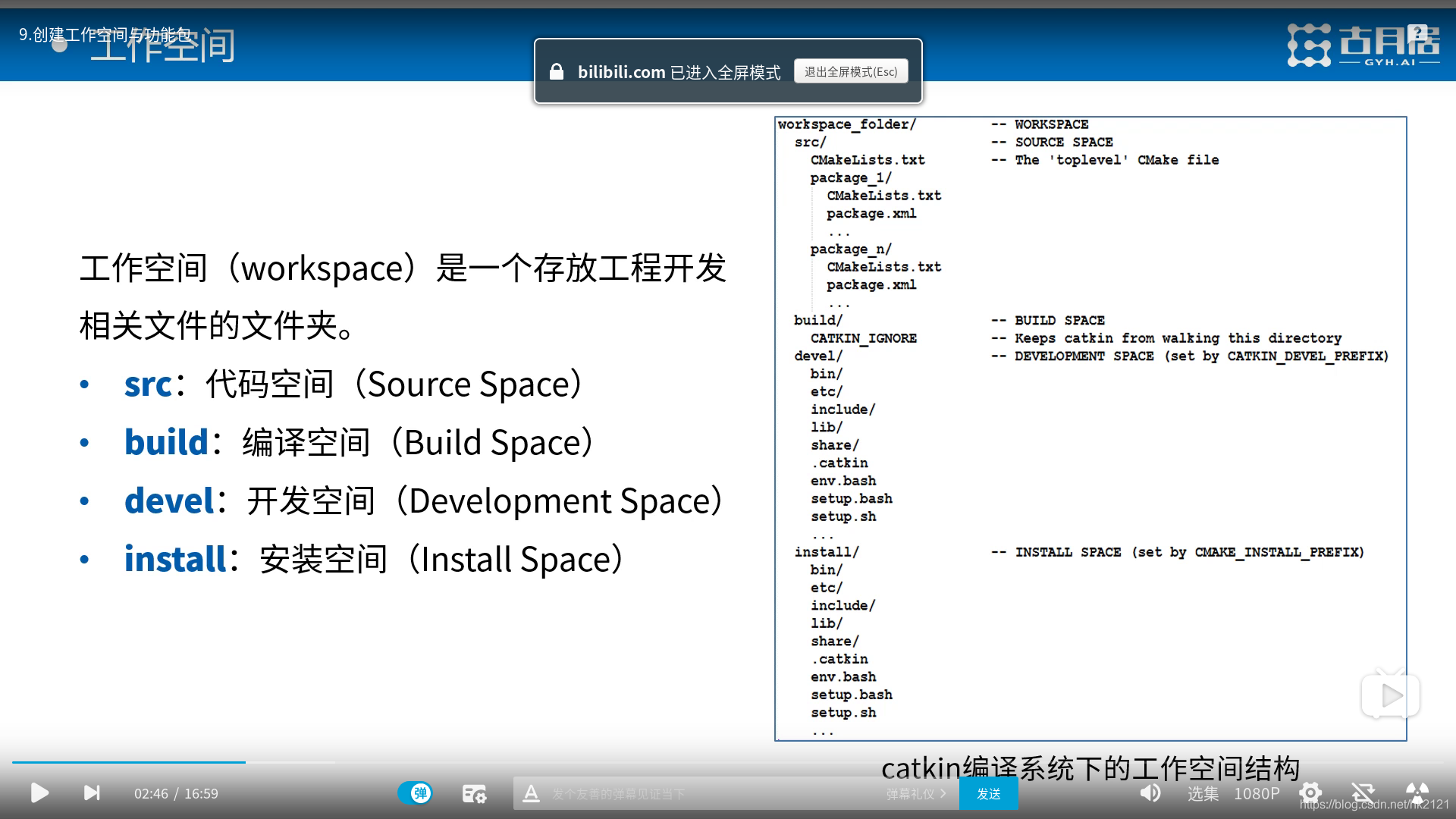The height and width of the screenshot is (819, 1456).
Task: Mute the video volume
Action: [1150, 793]
